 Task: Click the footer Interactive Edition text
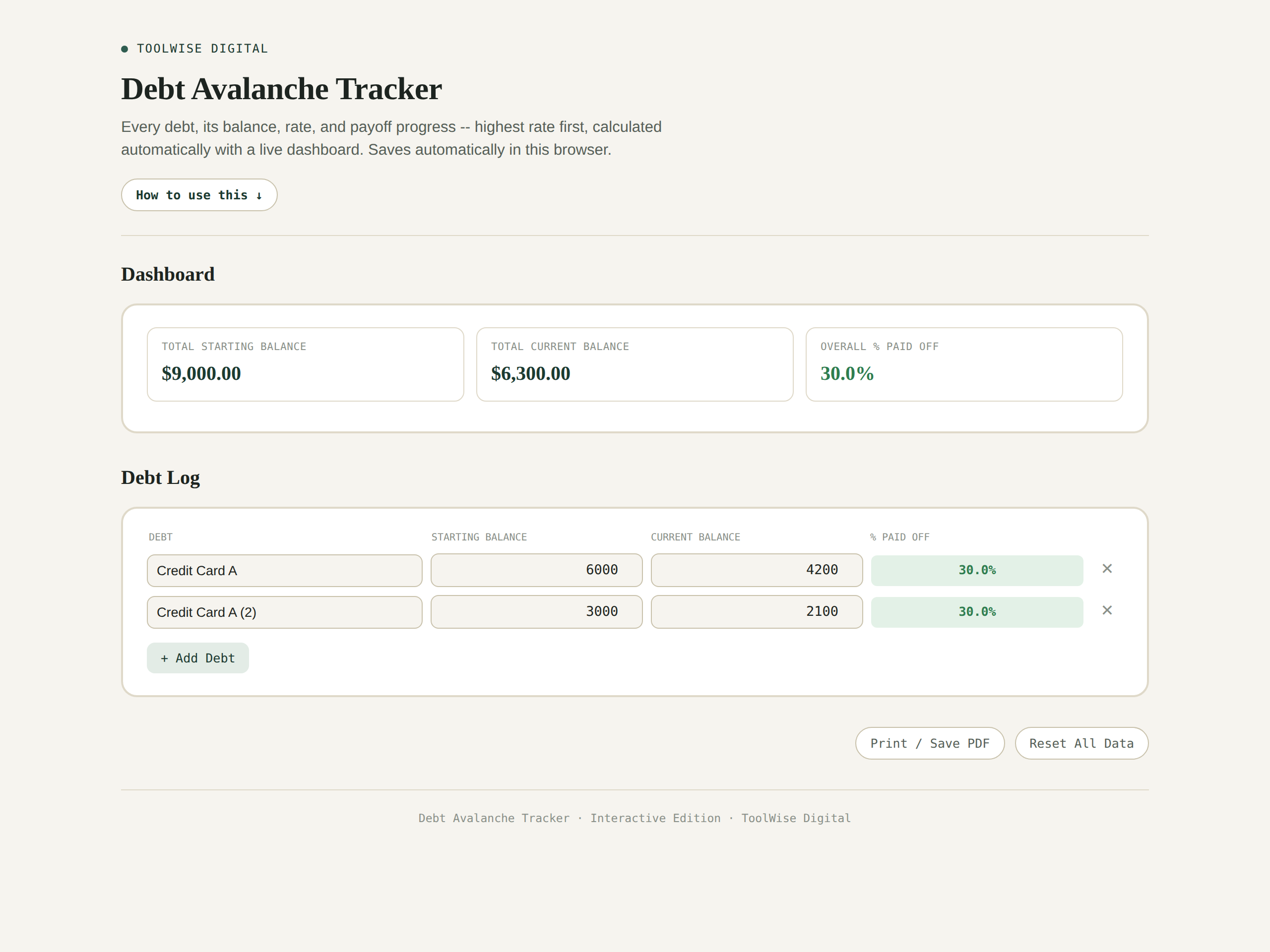point(655,818)
